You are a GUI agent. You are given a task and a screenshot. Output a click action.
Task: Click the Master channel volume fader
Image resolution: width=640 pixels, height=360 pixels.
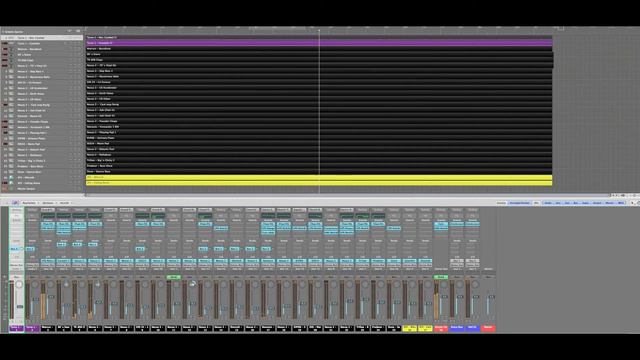coord(491,297)
